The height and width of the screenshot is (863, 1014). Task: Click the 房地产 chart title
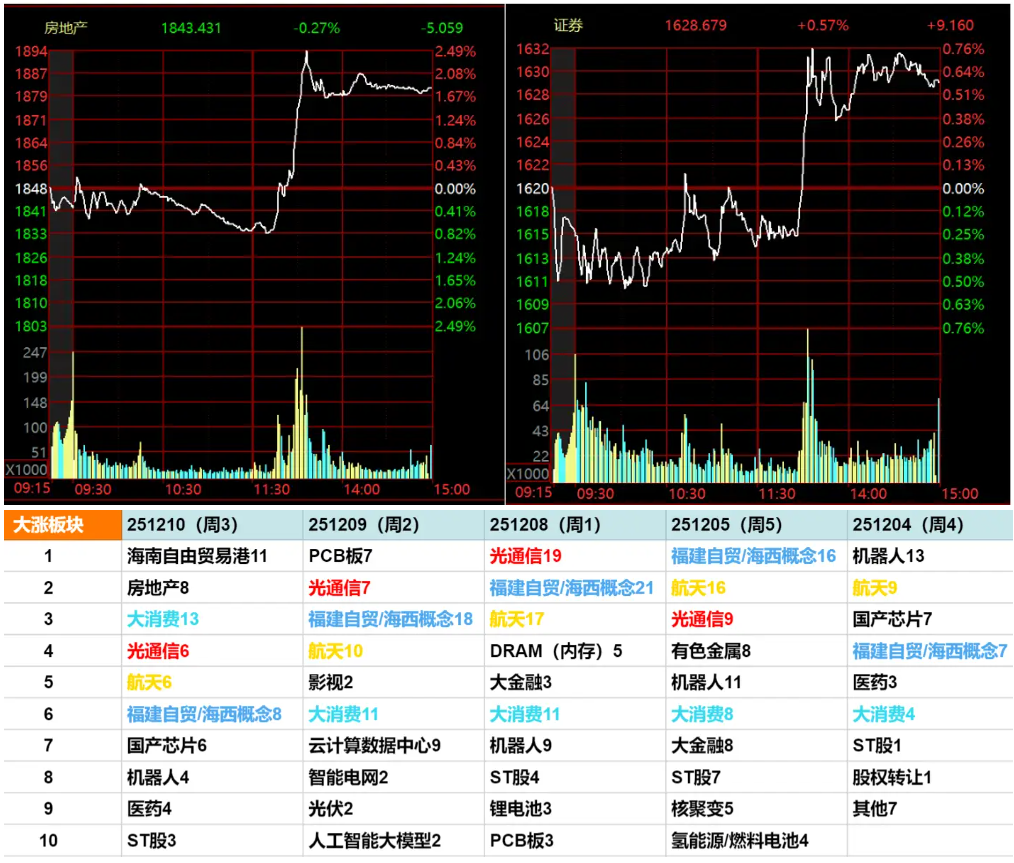(x=67, y=27)
